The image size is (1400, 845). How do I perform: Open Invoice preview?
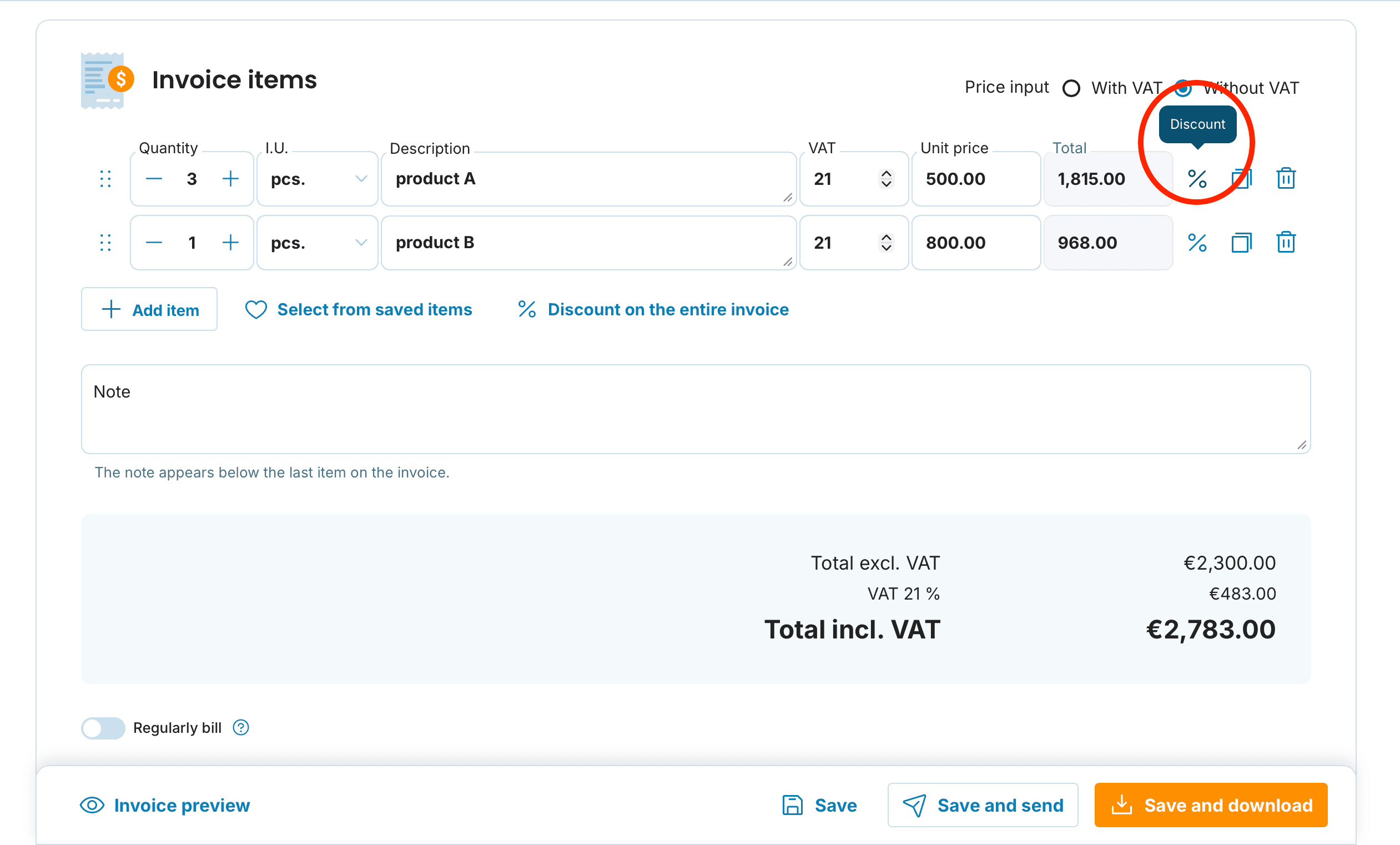pyautogui.click(x=165, y=804)
